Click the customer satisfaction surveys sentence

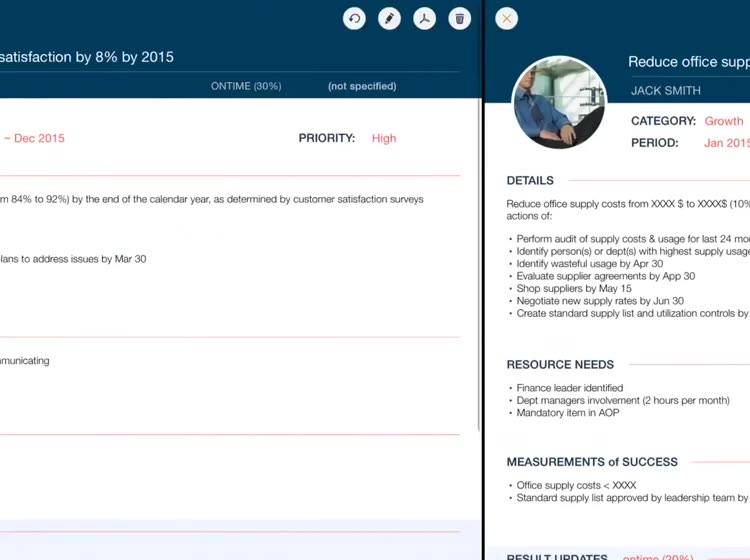tap(212, 199)
